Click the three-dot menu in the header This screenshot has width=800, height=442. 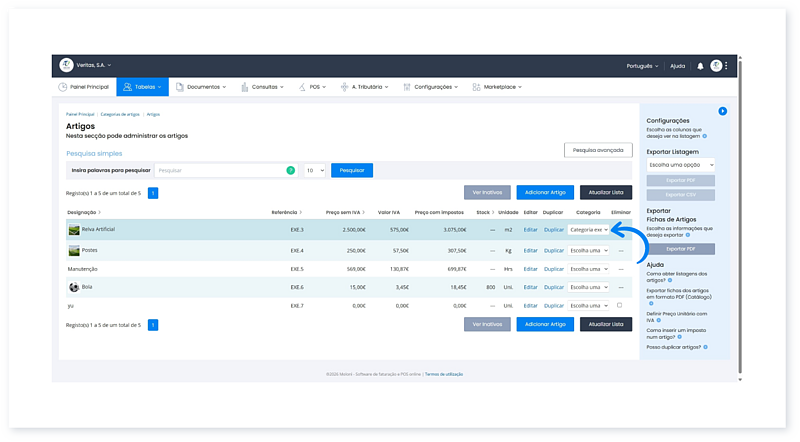(726, 66)
